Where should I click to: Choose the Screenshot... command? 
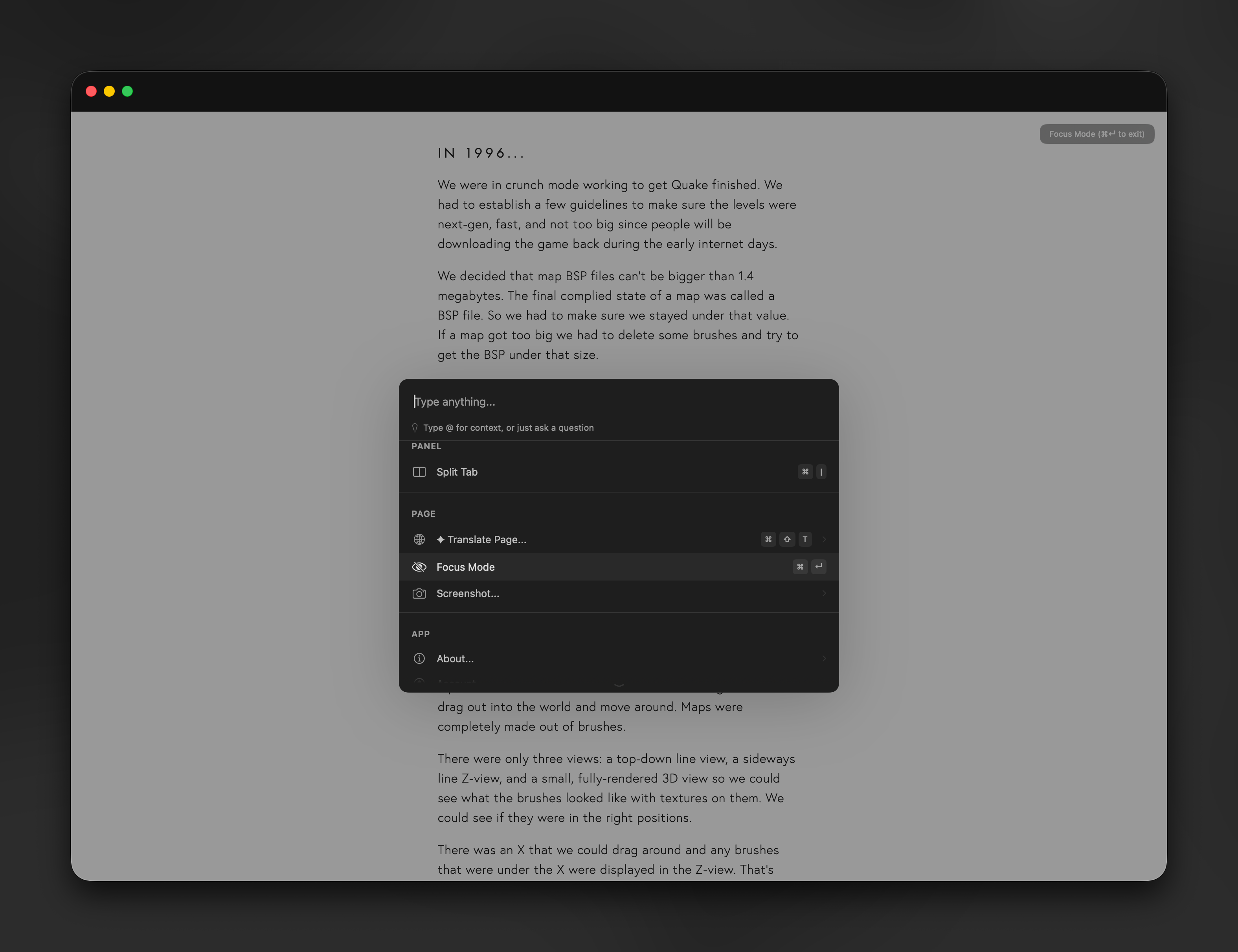[467, 593]
